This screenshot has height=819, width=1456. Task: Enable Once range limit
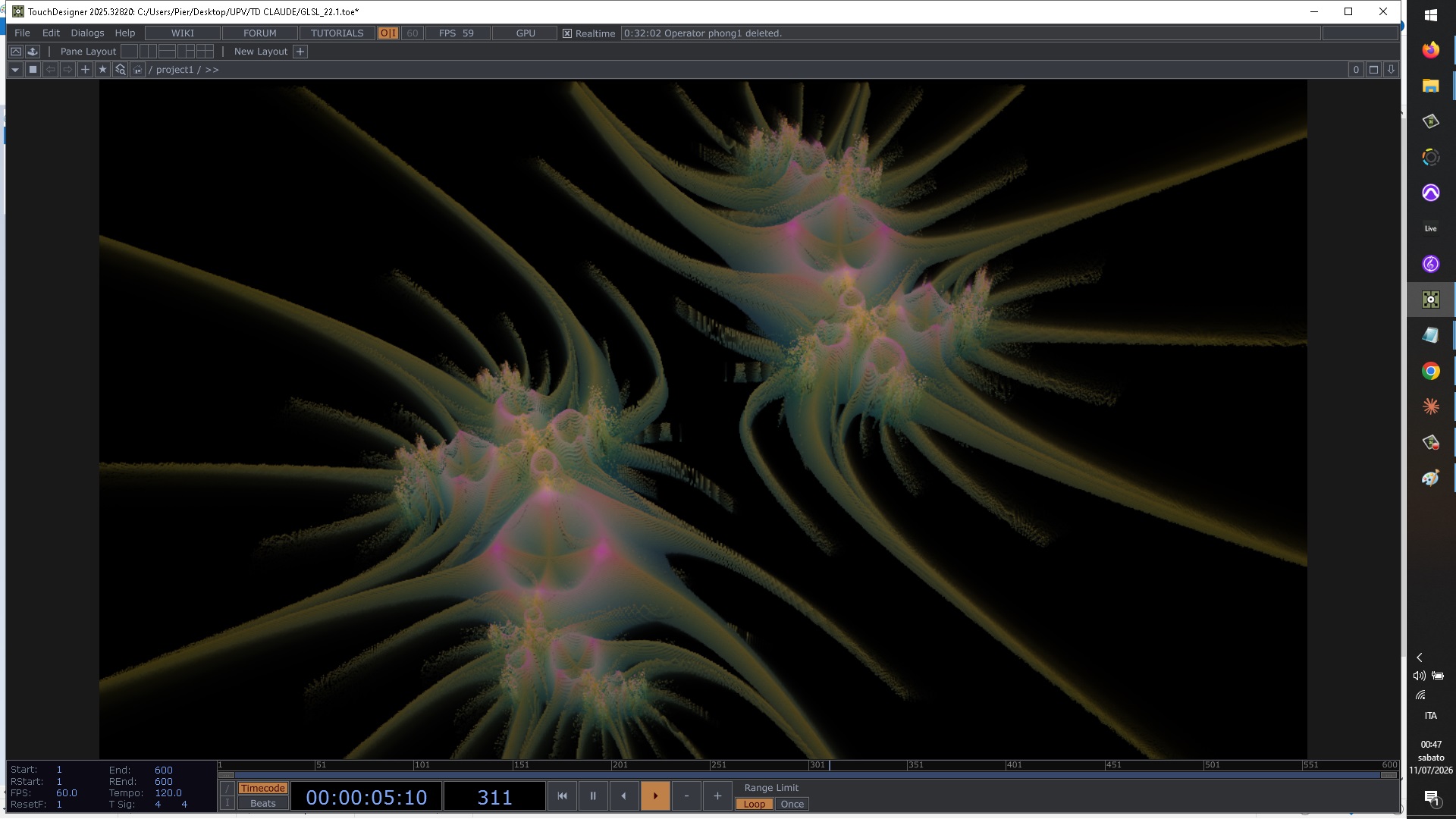click(792, 805)
